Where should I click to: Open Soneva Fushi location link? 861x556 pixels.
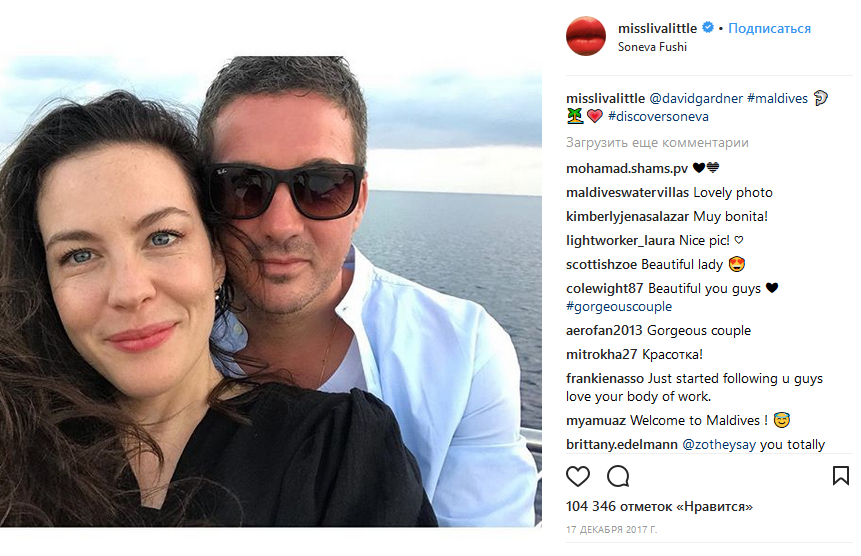652,47
